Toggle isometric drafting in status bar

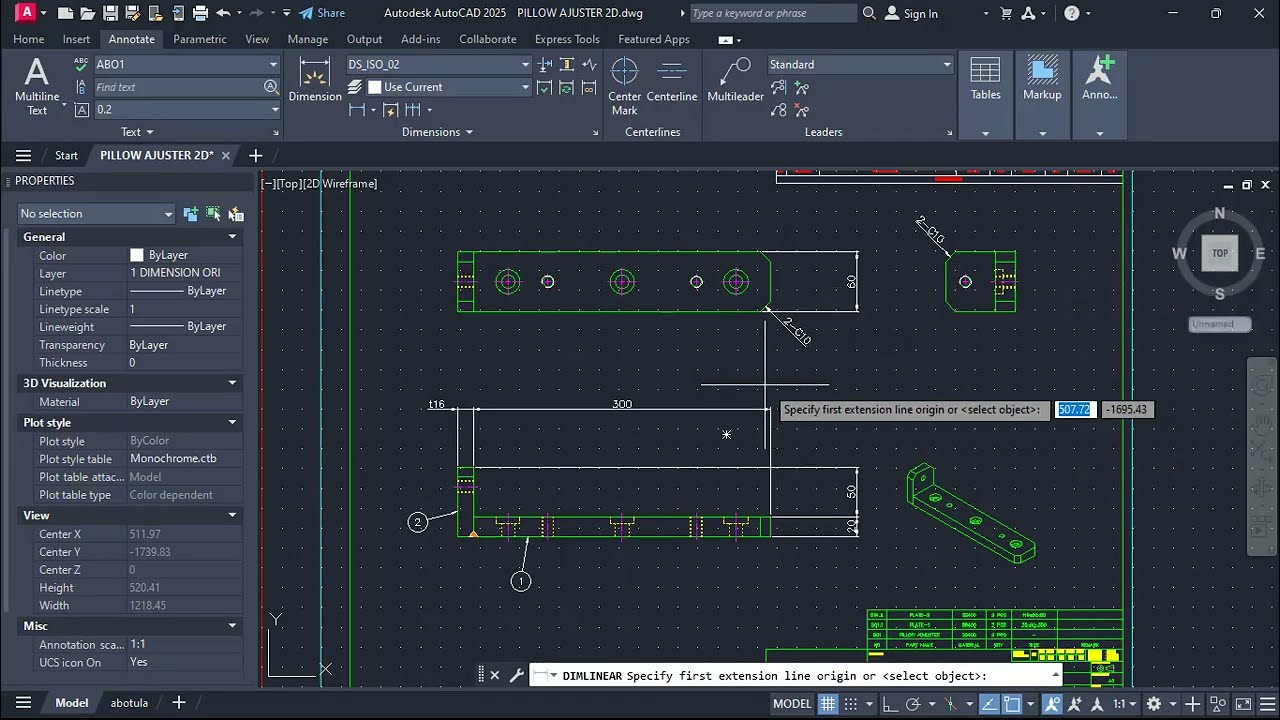pyautogui.click(x=951, y=703)
